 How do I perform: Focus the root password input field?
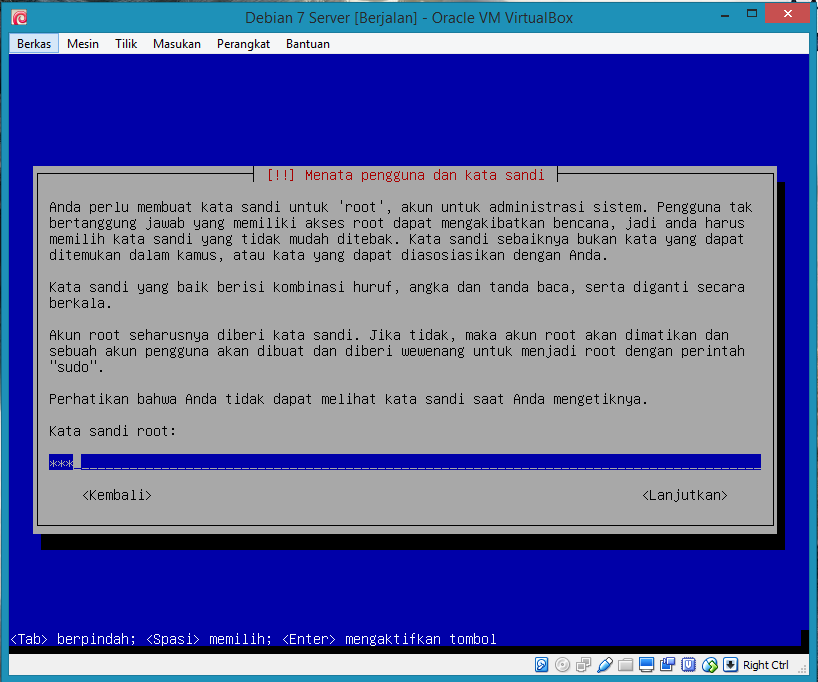405,462
